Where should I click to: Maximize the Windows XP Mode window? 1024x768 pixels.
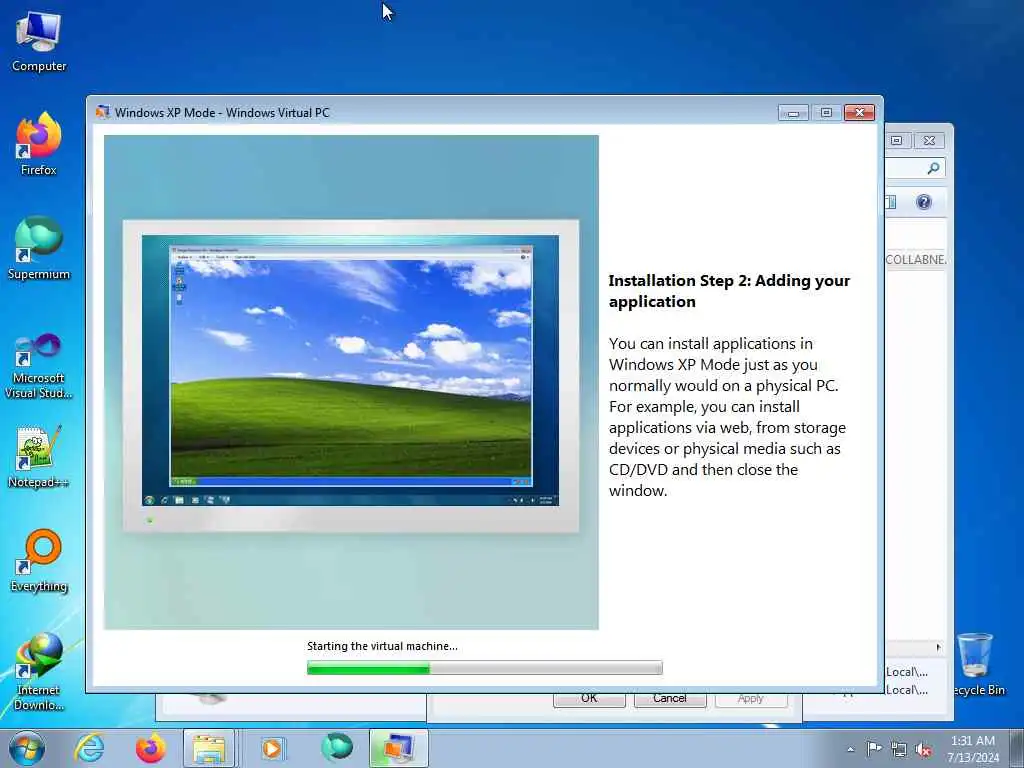coord(826,113)
